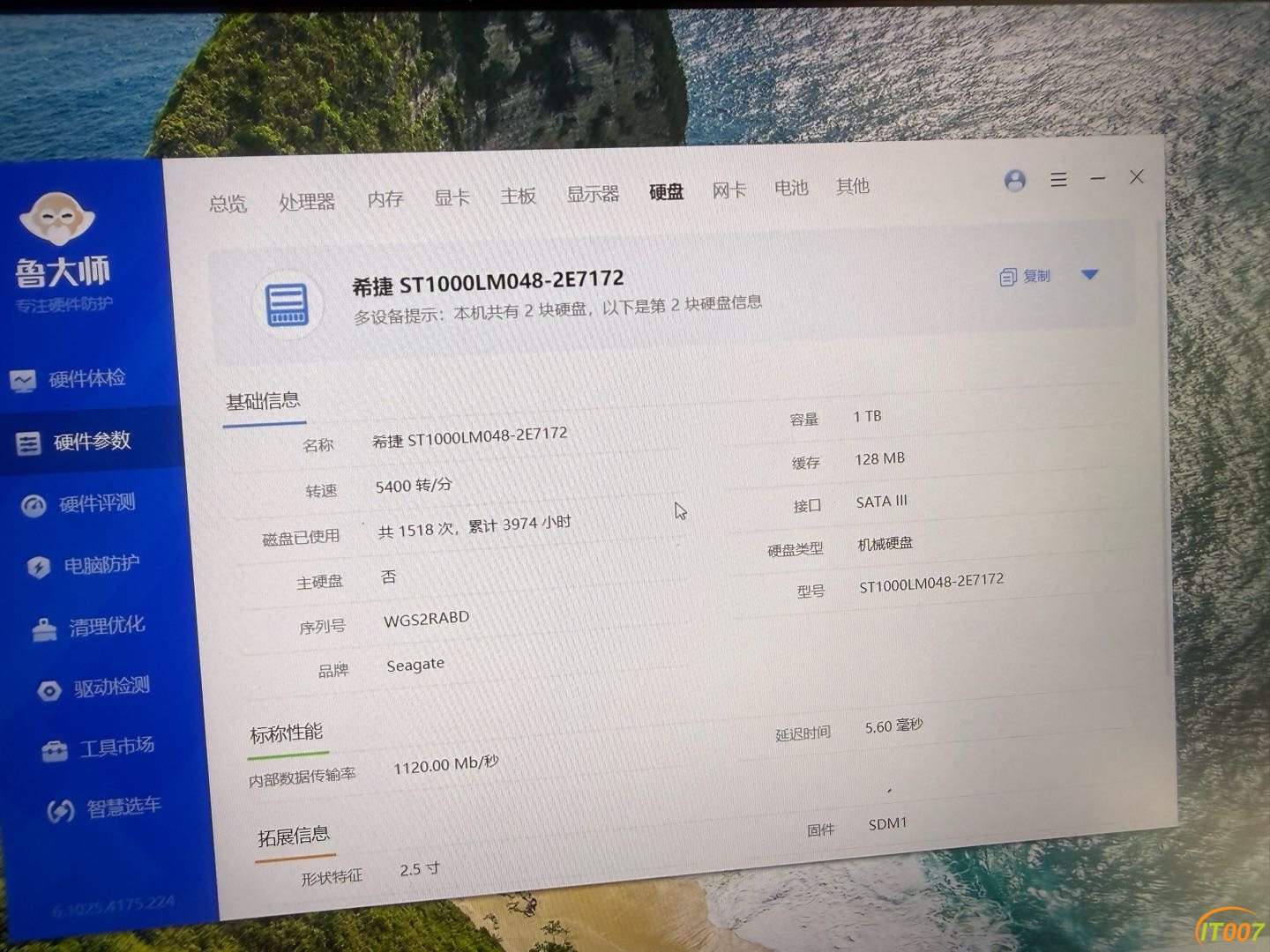Click the header title 希捷 ST1000LM048-2E7172
1270x952 pixels.
488,282
